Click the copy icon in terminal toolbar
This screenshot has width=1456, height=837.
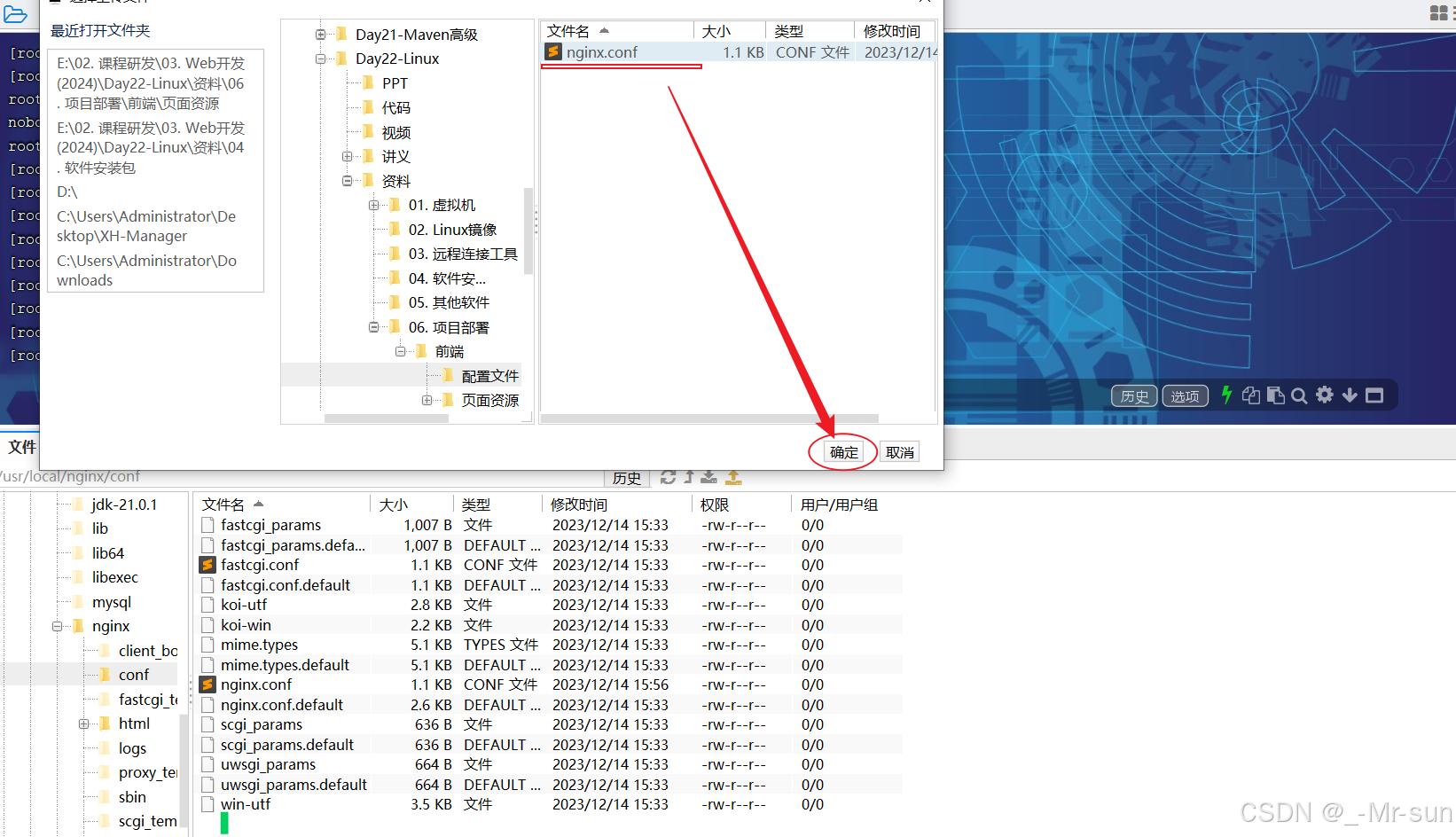click(x=1251, y=395)
